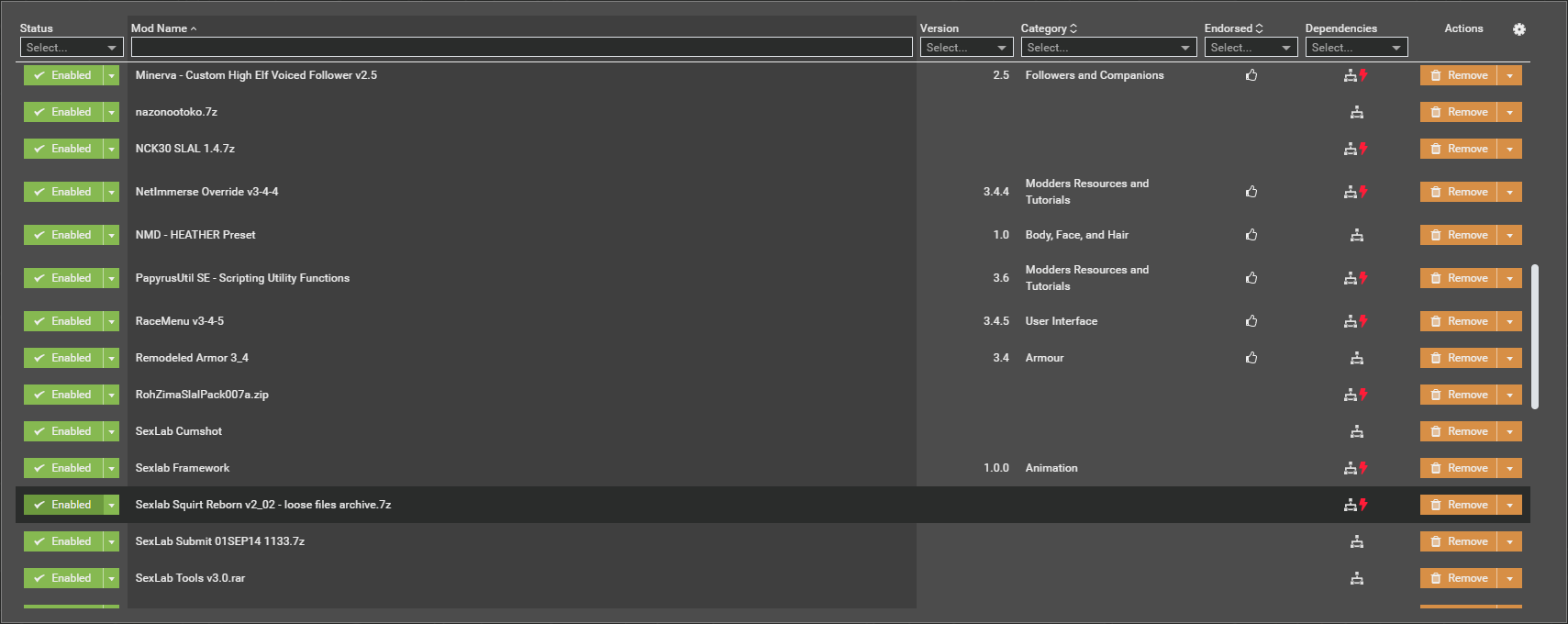Open Version filter dropdown
The height and width of the screenshot is (624, 1568).
966,48
